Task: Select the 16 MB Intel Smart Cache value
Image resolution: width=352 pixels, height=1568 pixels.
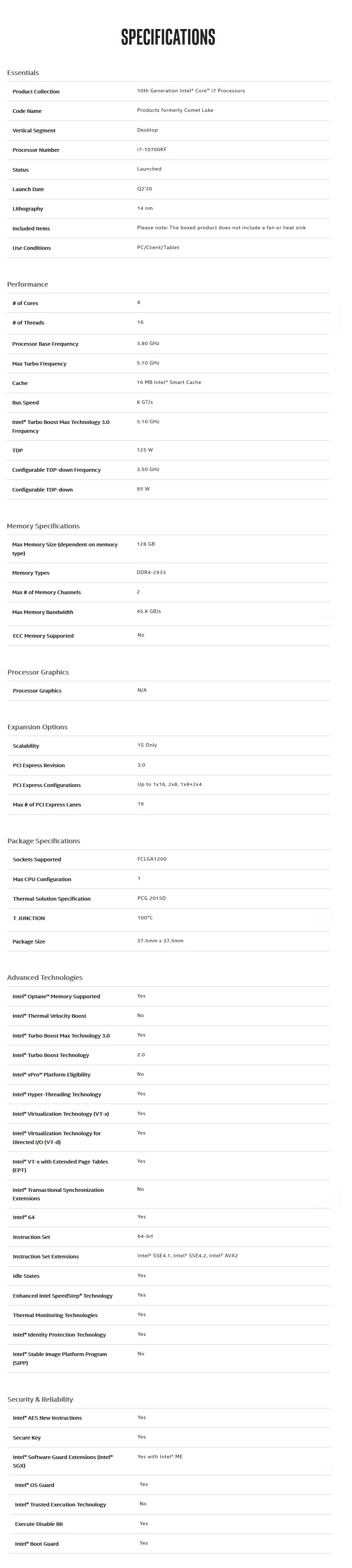Action: tap(169, 383)
